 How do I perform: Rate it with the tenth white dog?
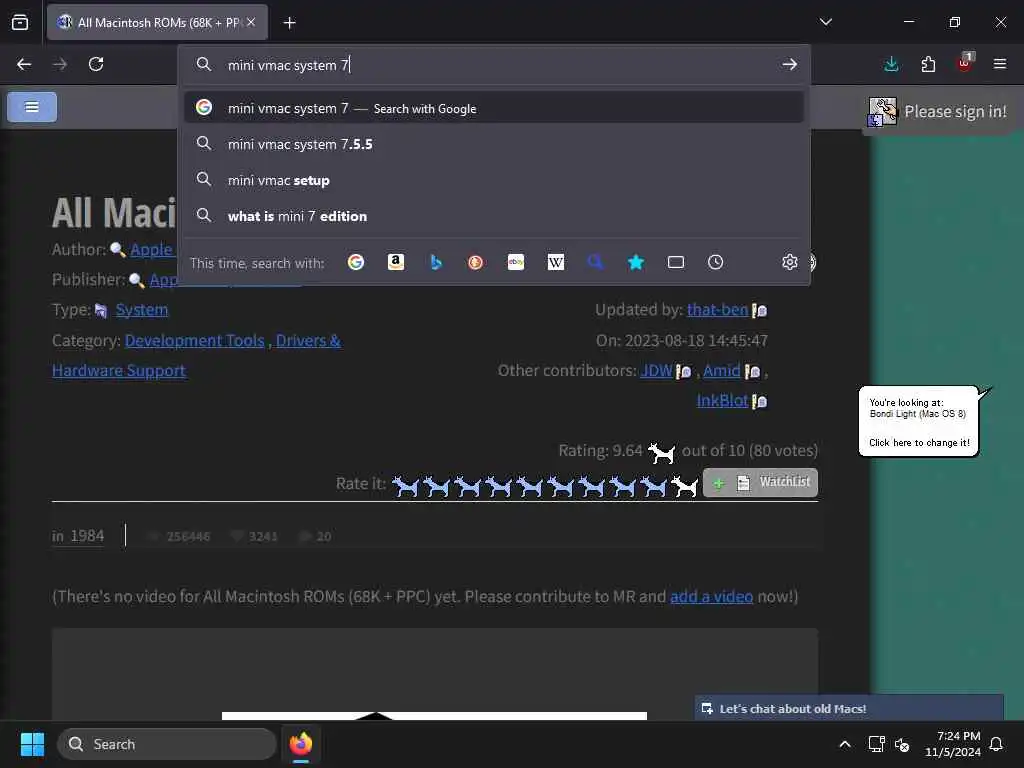click(x=684, y=485)
